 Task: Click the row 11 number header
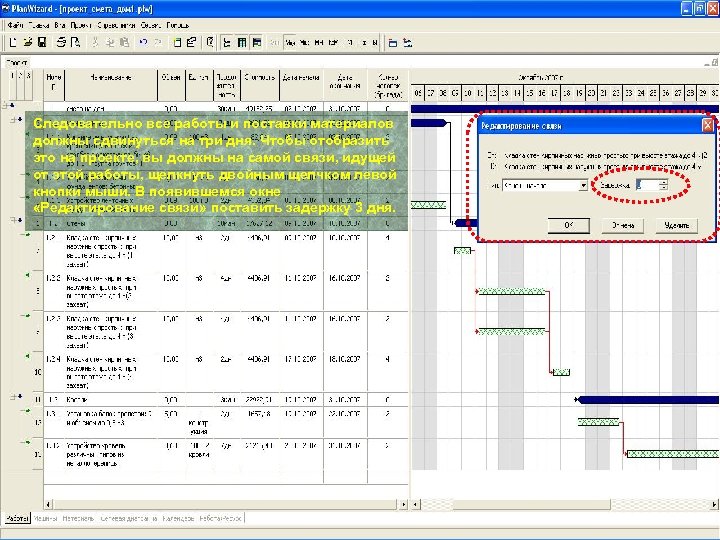pos(38,399)
